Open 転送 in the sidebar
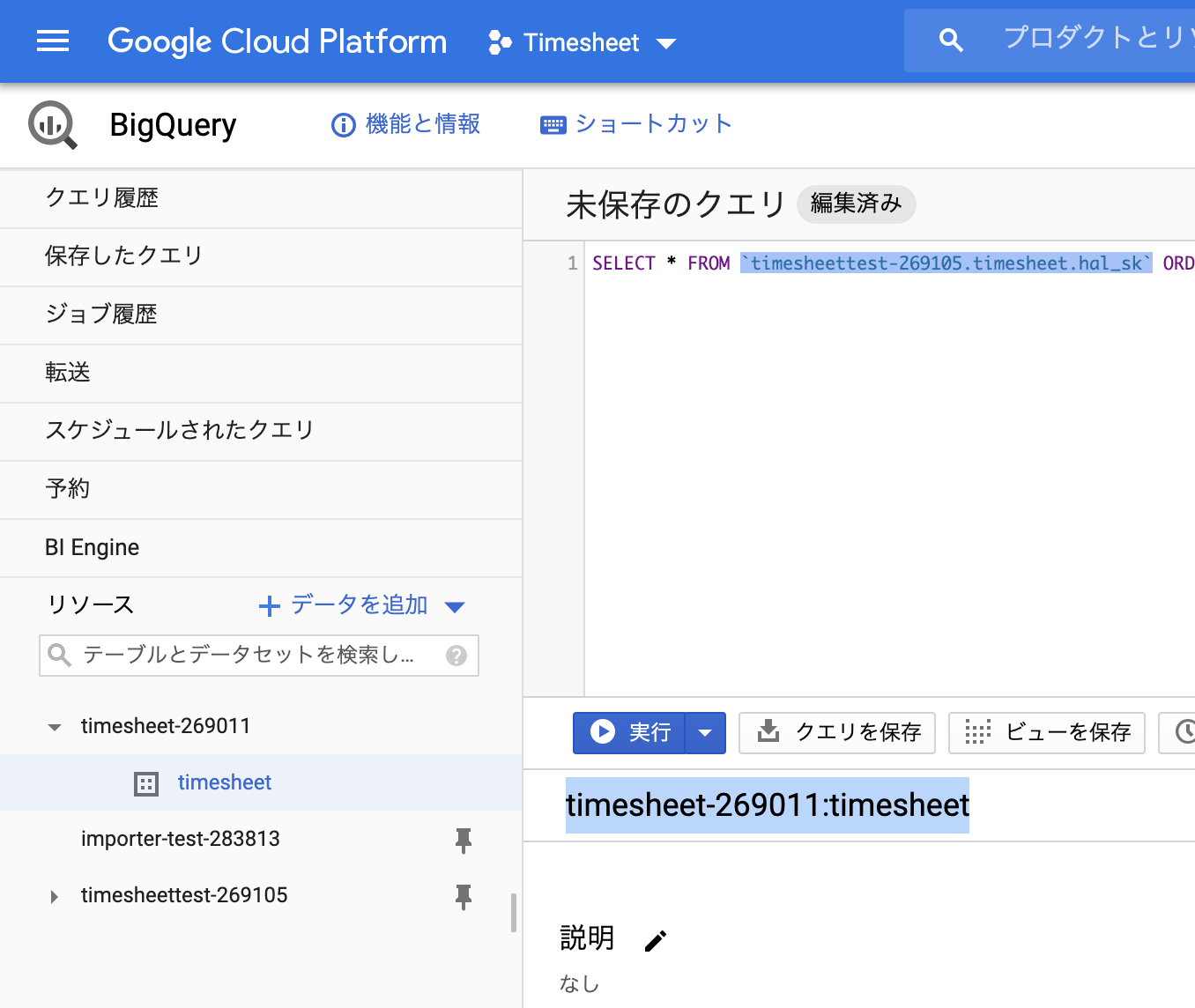 261,373
